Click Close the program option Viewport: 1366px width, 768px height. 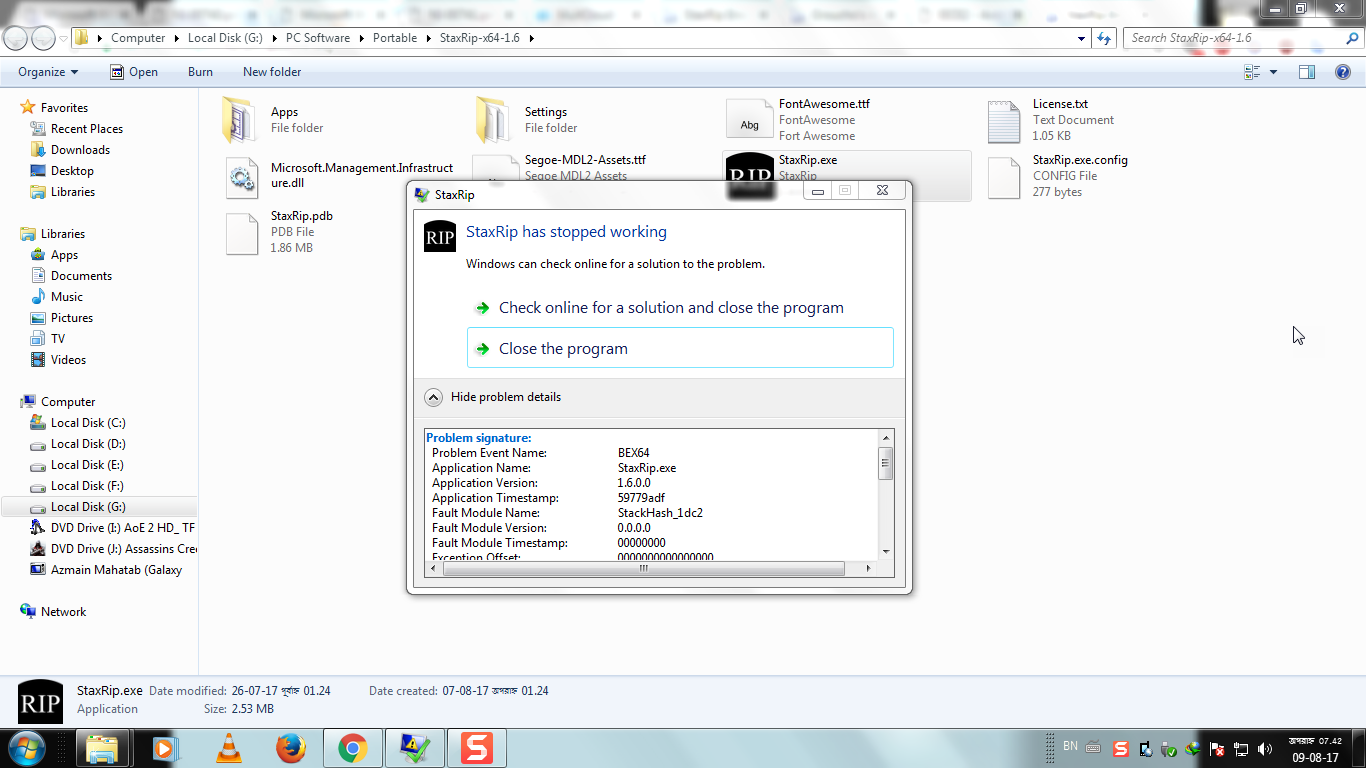(x=680, y=348)
